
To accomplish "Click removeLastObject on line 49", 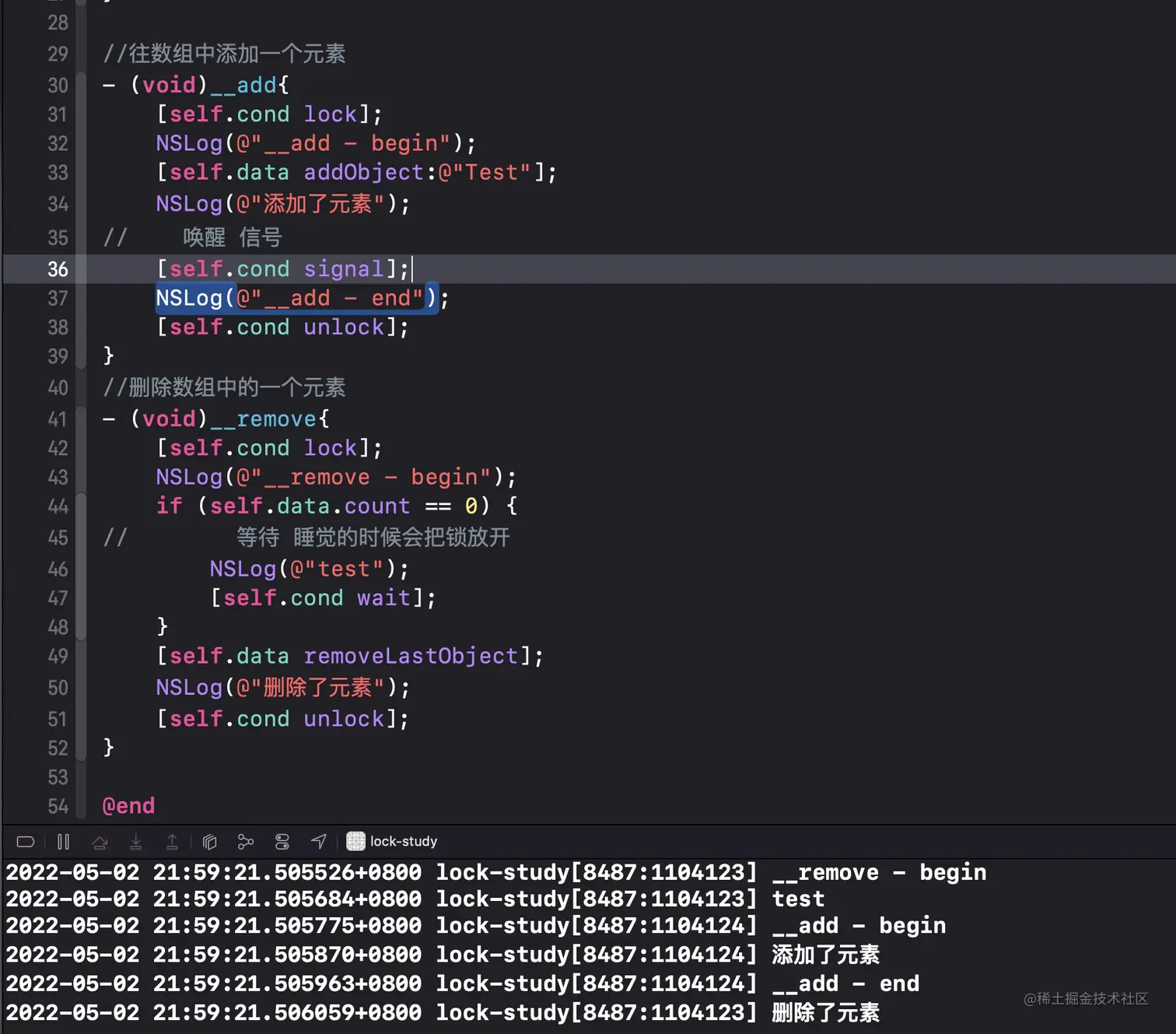I will tap(411, 656).
